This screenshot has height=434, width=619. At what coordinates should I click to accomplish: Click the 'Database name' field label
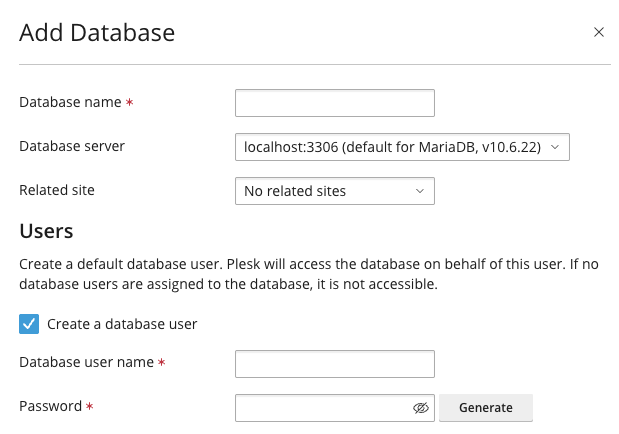point(70,102)
